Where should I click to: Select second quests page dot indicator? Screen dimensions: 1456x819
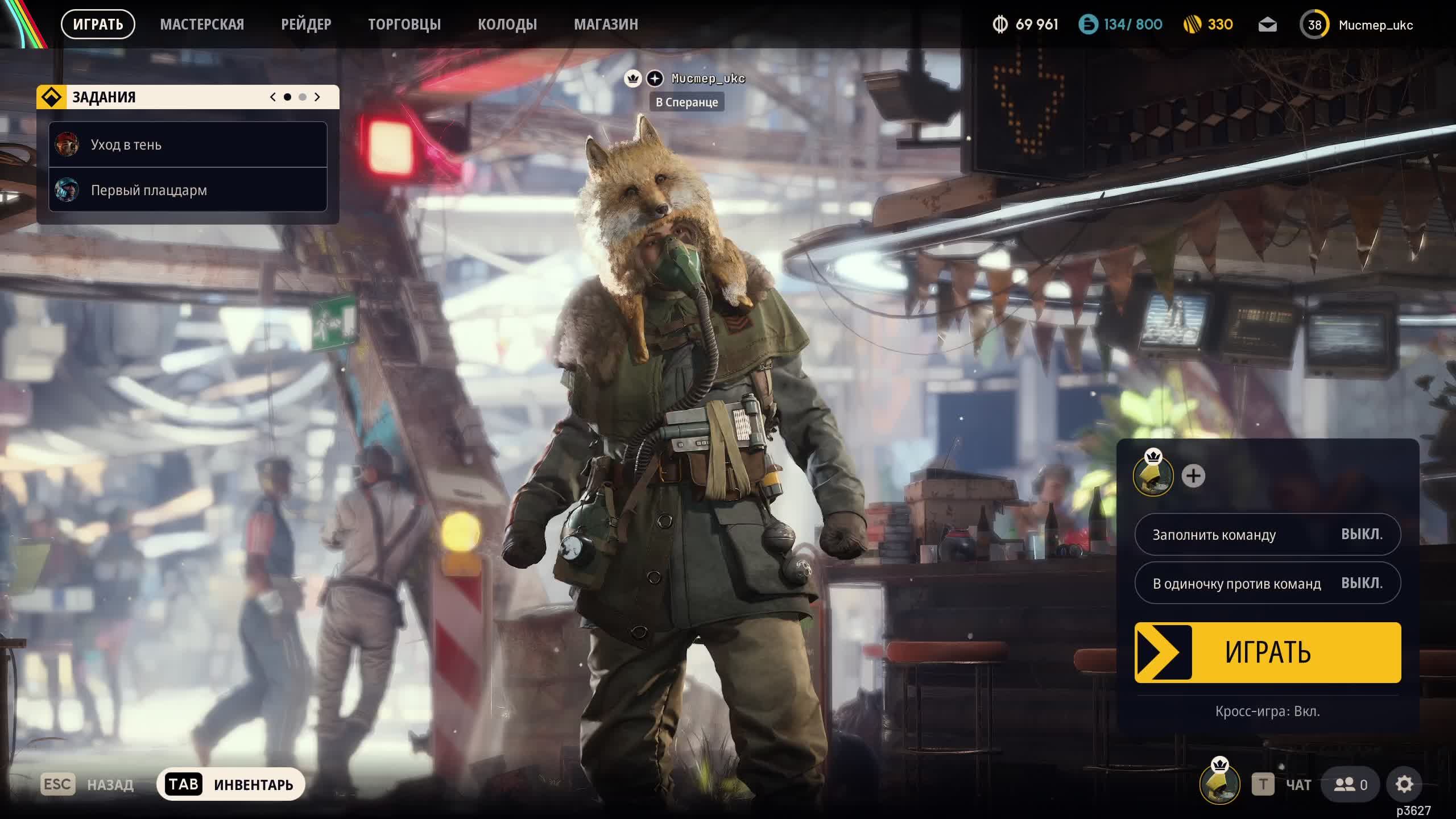point(303,97)
